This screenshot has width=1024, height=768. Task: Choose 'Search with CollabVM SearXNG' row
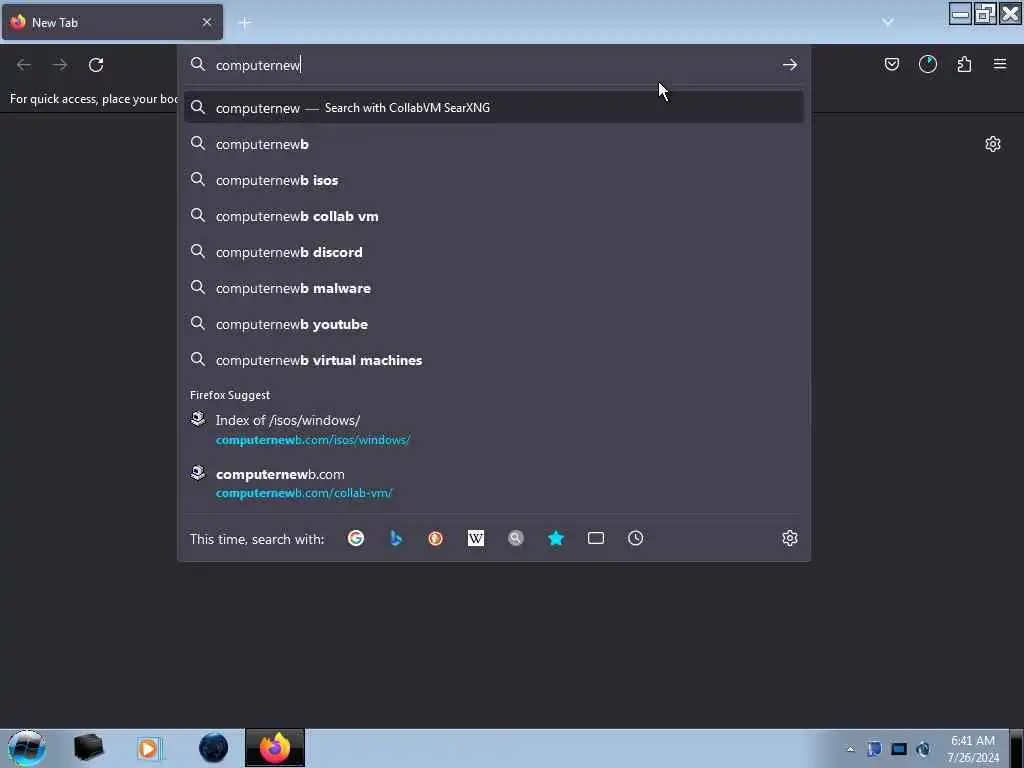494,108
